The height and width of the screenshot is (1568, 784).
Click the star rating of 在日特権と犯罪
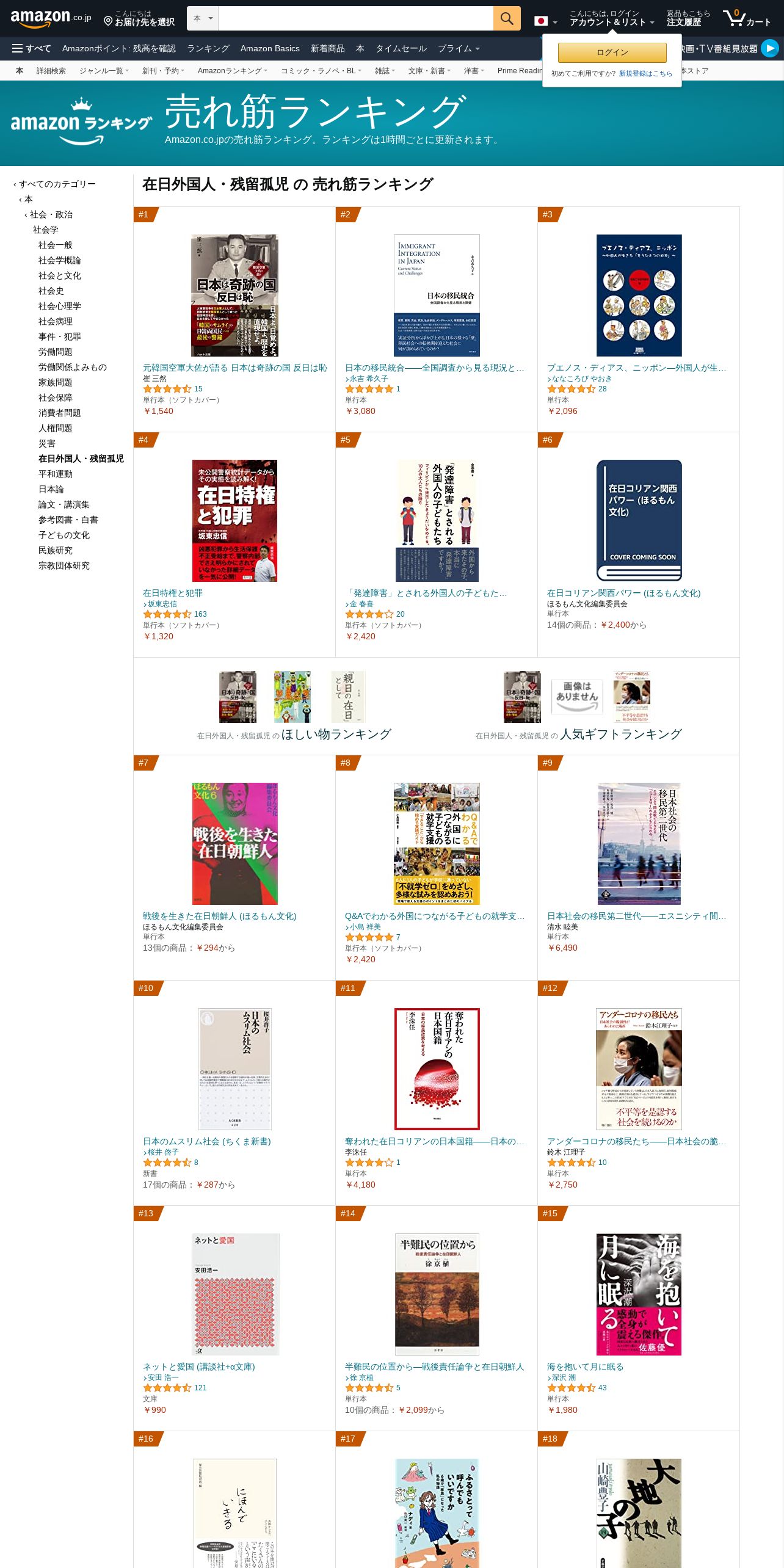pyautogui.click(x=167, y=614)
